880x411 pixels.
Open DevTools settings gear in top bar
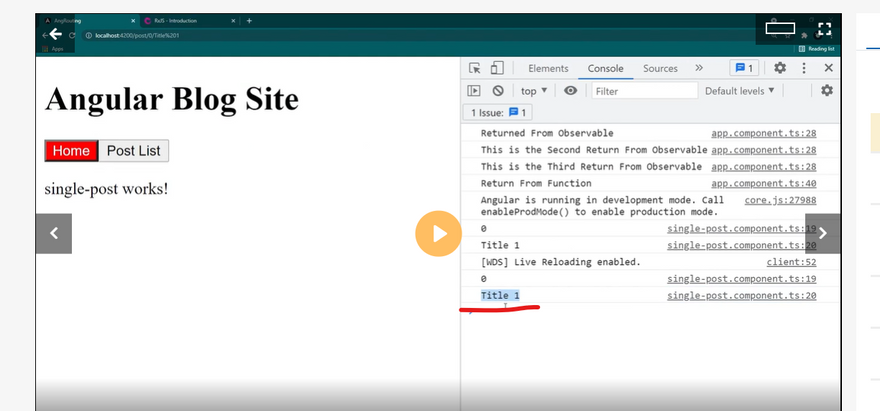pos(779,68)
